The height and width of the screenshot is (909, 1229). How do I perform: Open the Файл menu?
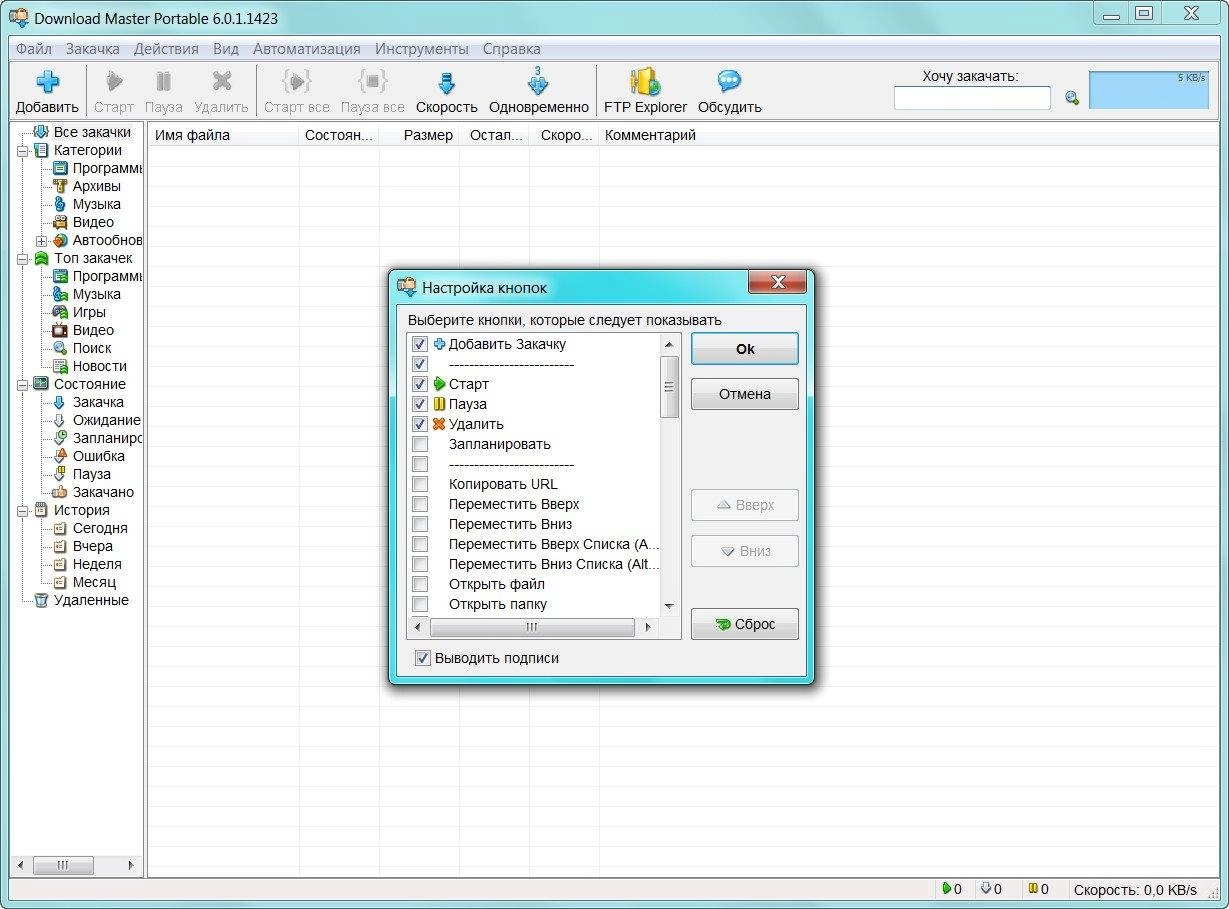[34, 48]
